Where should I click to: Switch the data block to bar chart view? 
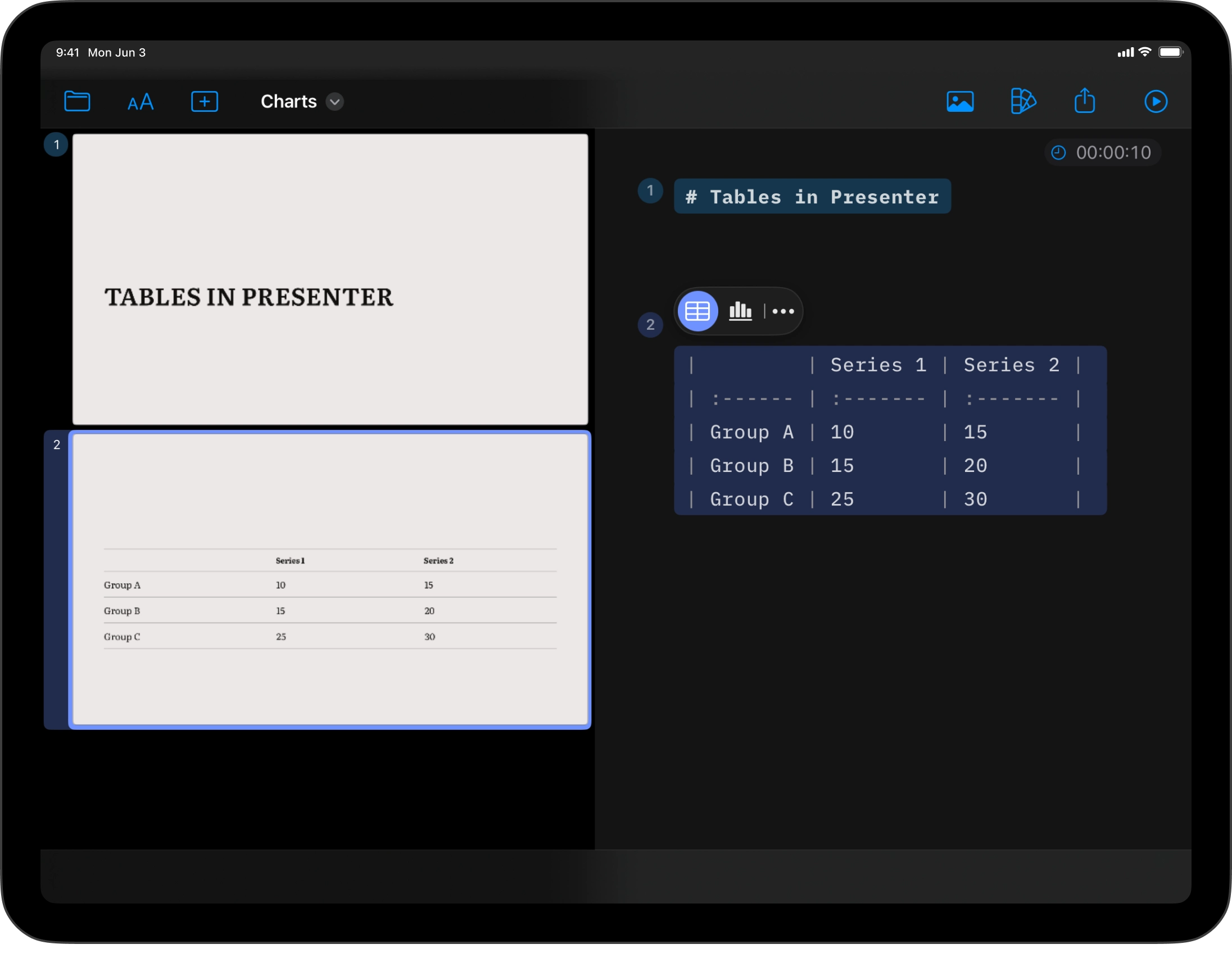740,311
